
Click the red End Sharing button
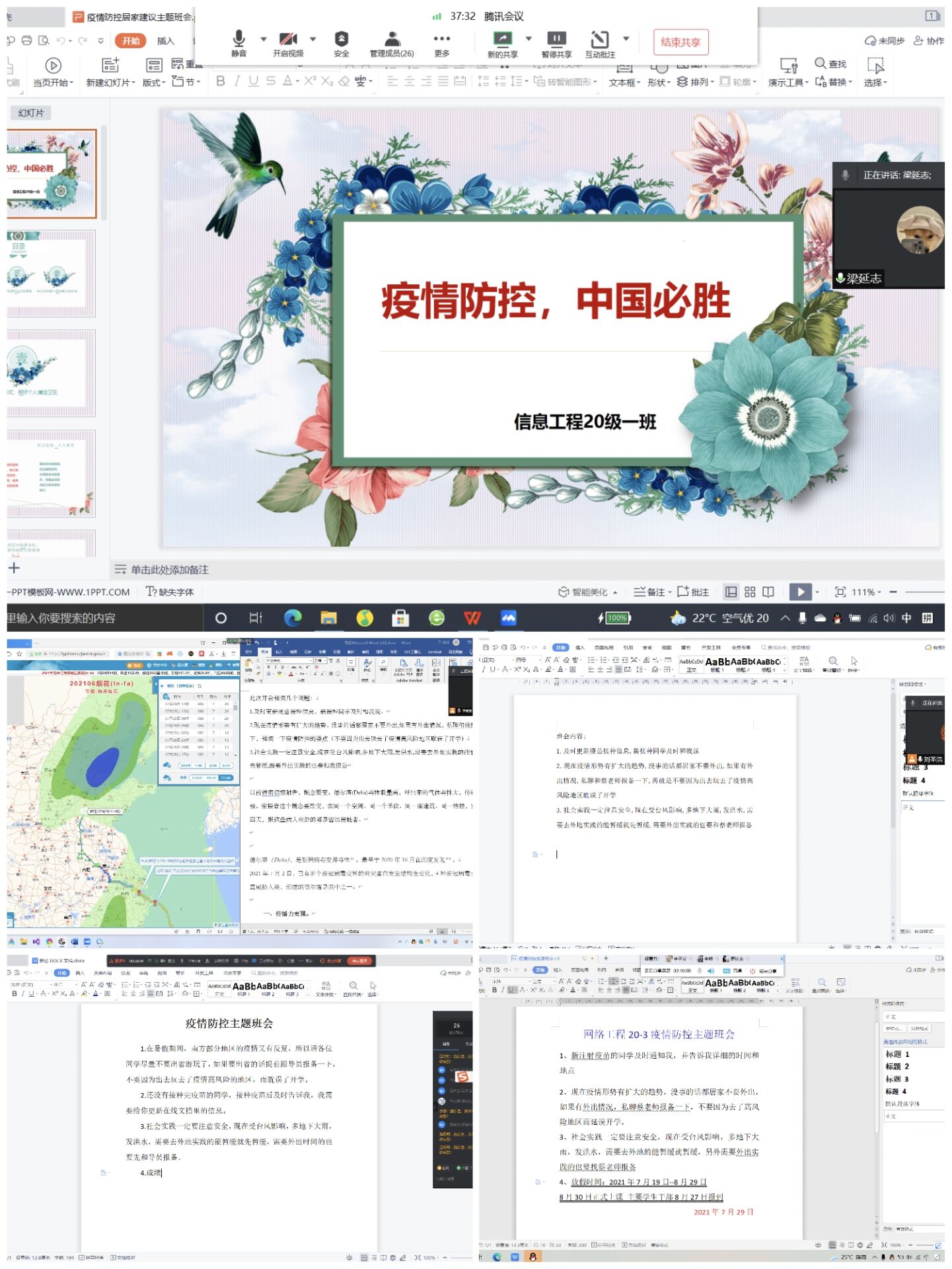680,42
